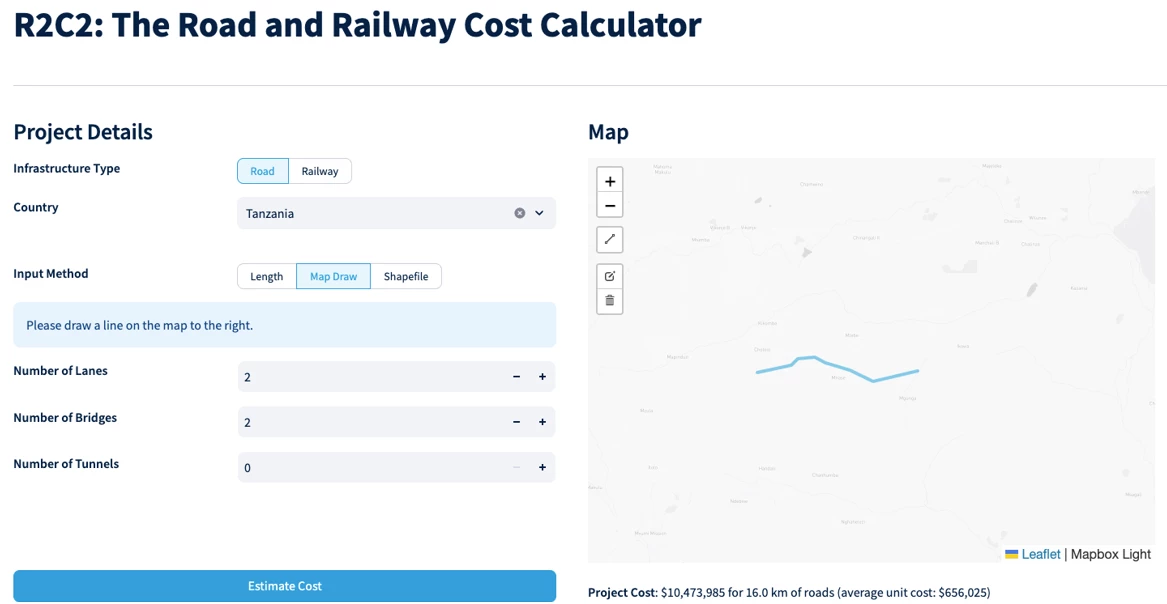The image size is (1167, 604).
Task: Increase the Number of Lanes
Action: point(543,377)
